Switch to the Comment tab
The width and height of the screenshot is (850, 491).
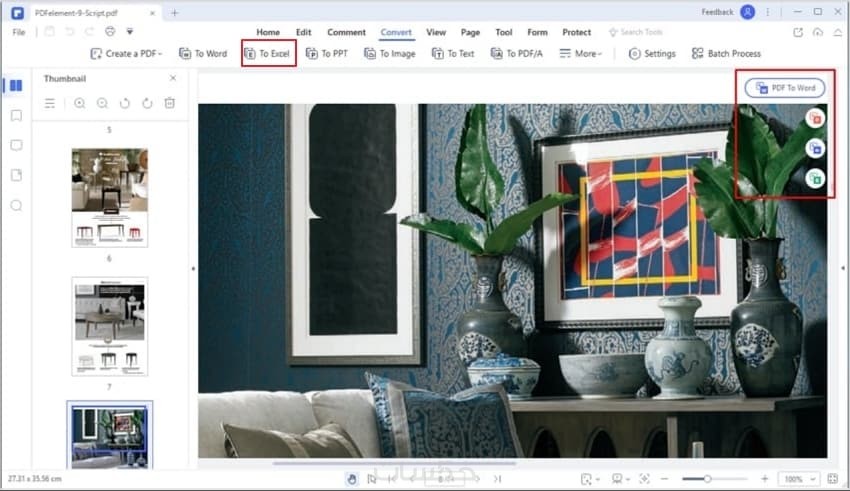[x=346, y=32]
